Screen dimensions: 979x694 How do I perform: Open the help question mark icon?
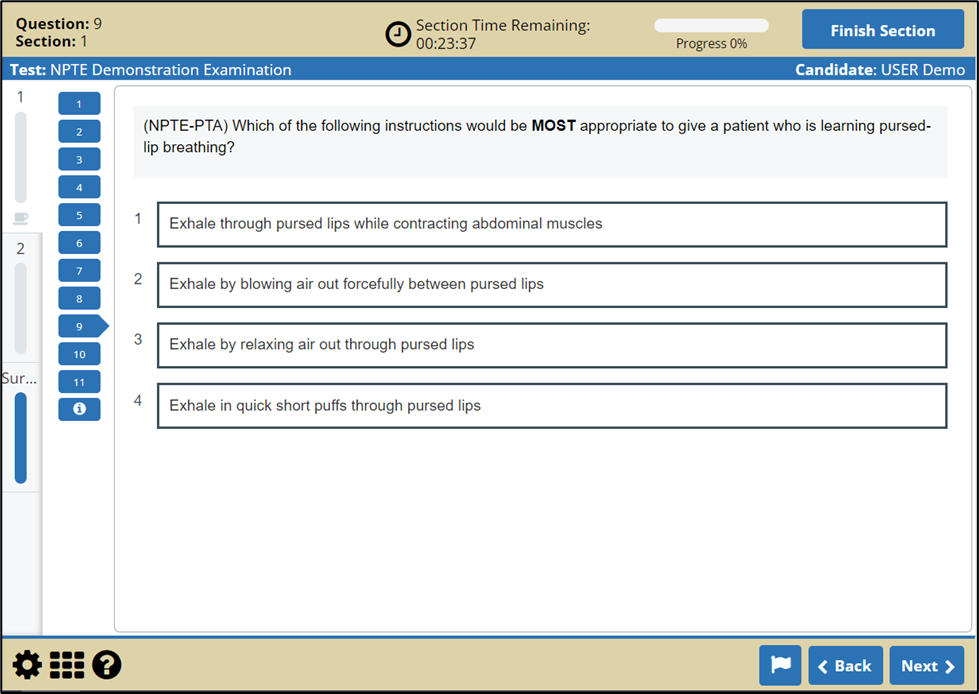107,665
